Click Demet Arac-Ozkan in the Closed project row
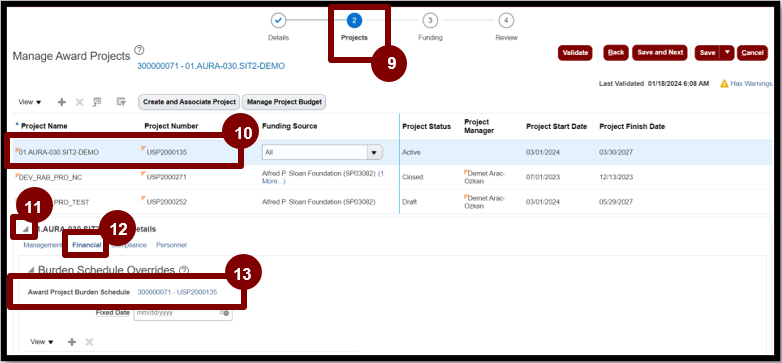The width and height of the screenshot is (782, 363). pos(484,177)
